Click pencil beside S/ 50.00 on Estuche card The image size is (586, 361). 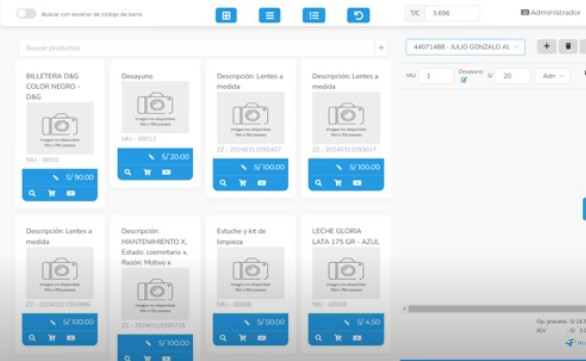pyautogui.click(x=246, y=322)
